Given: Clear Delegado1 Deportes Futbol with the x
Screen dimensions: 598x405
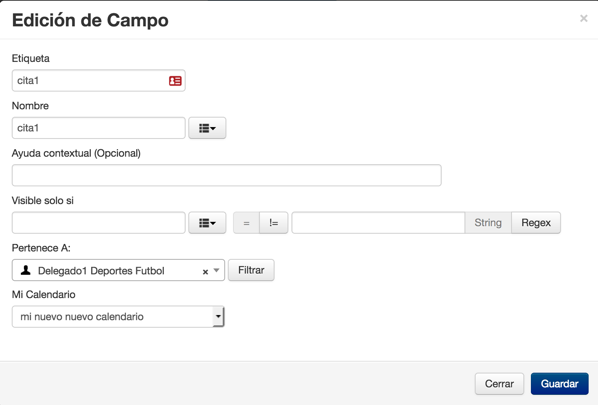Looking at the screenshot, I should (x=205, y=272).
